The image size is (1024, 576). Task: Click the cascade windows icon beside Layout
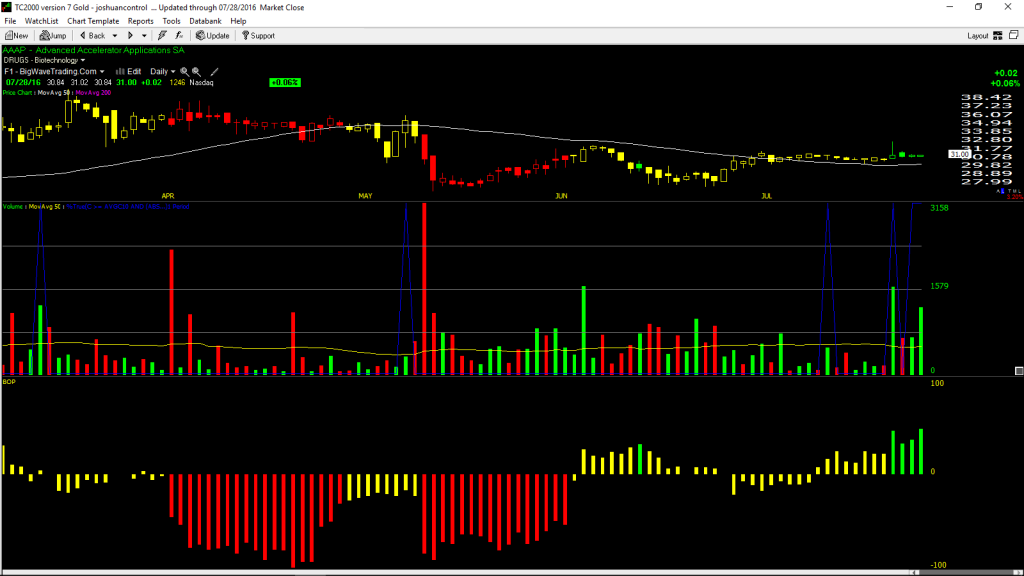(1014, 35)
